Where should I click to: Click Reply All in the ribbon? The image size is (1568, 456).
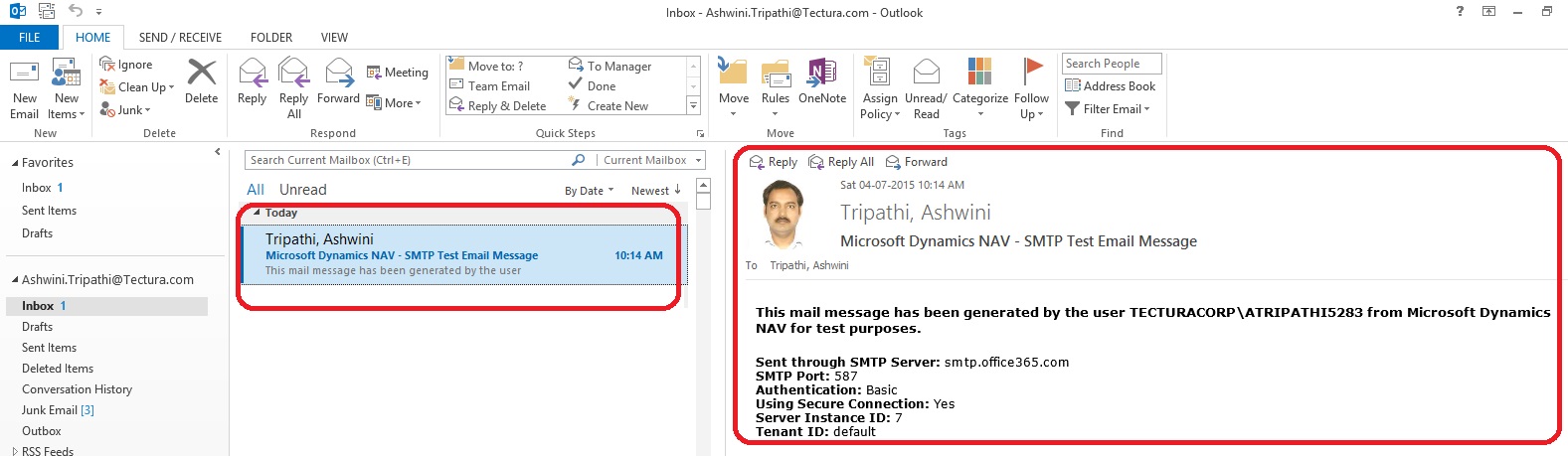tap(293, 88)
